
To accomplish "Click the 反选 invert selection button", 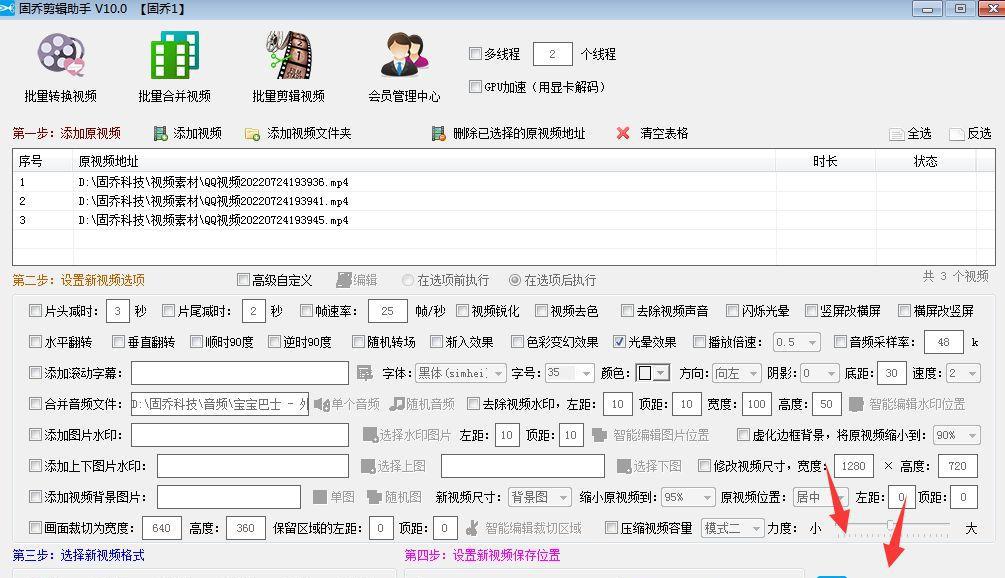I will [969, 134].
